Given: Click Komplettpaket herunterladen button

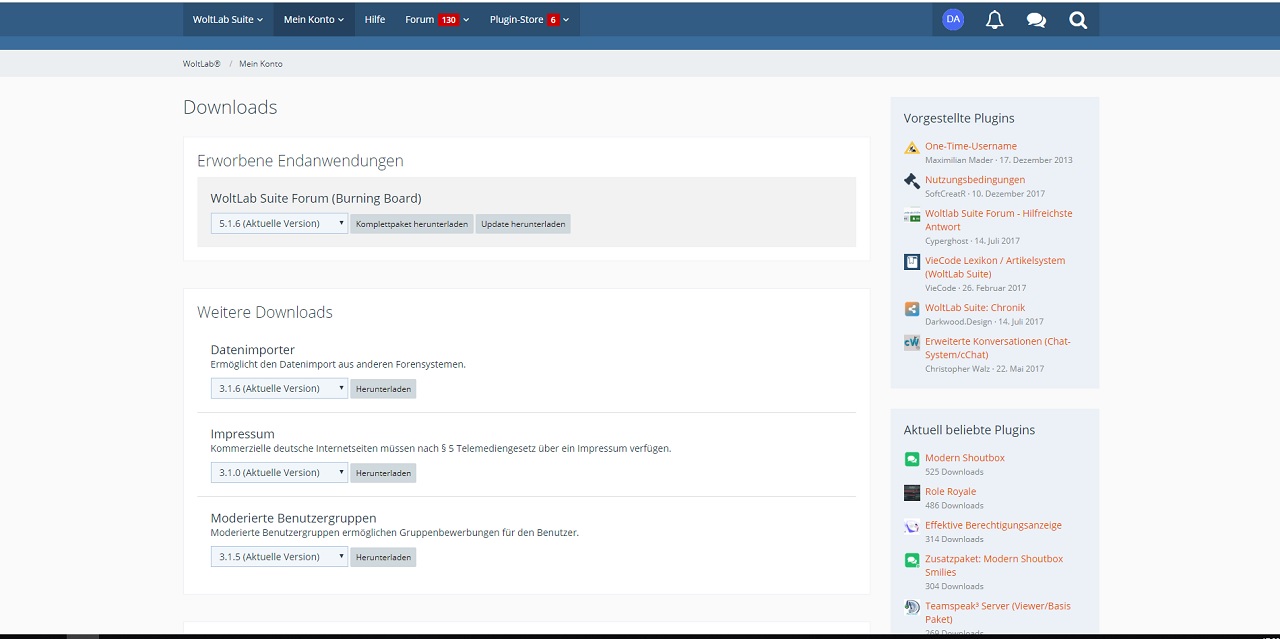Looking at the screenshot, I should [x=412, y=224].
